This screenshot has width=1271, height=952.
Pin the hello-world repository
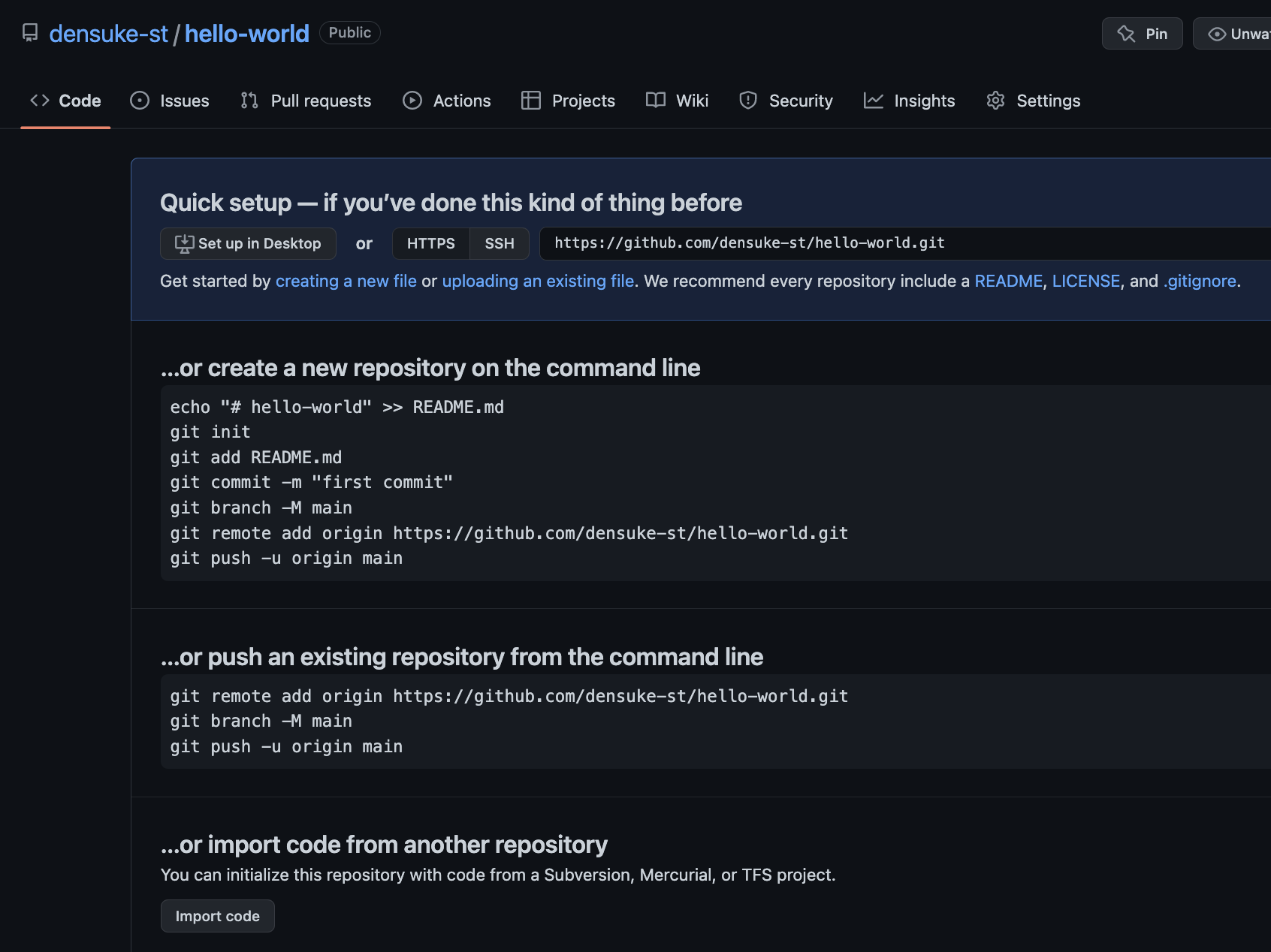1143,34
